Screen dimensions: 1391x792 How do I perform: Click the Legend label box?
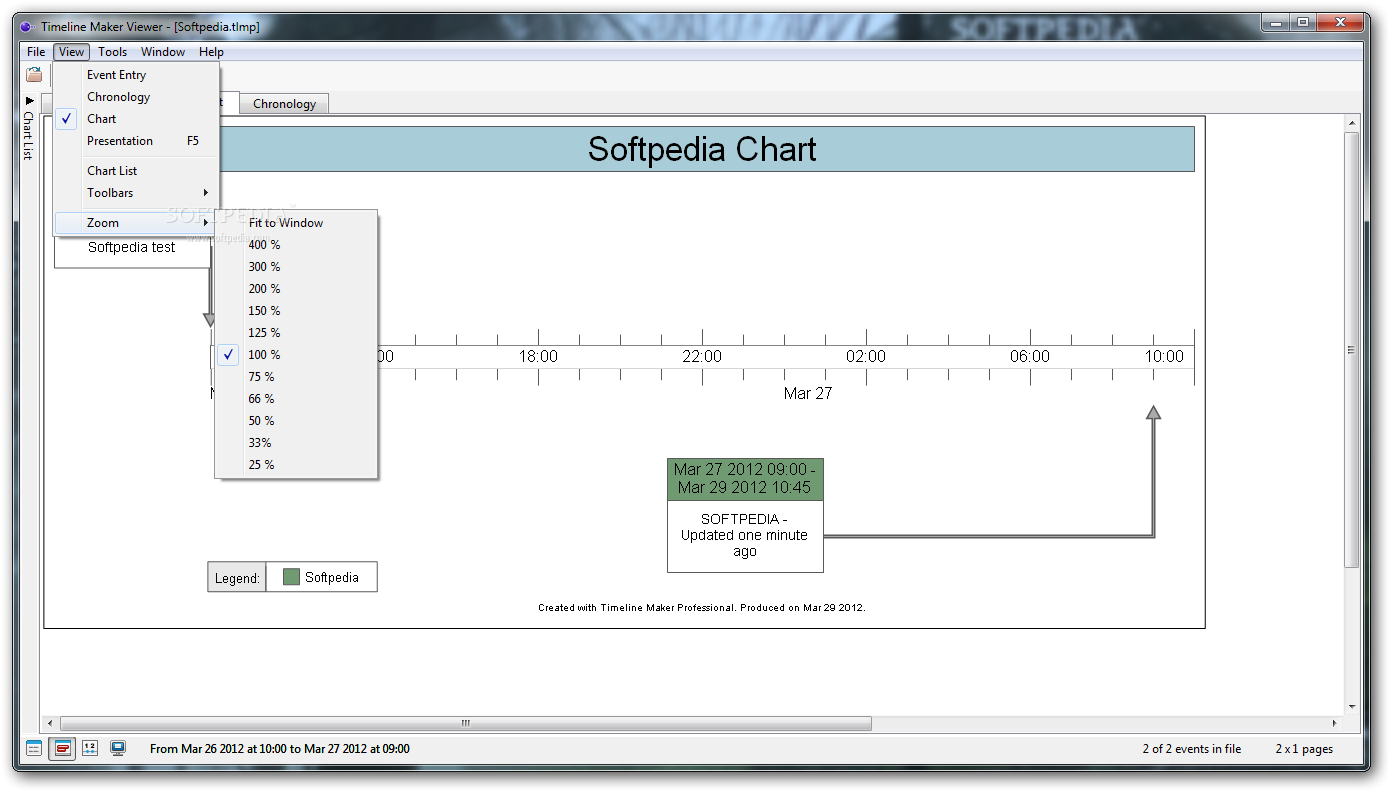click(237, 577)
